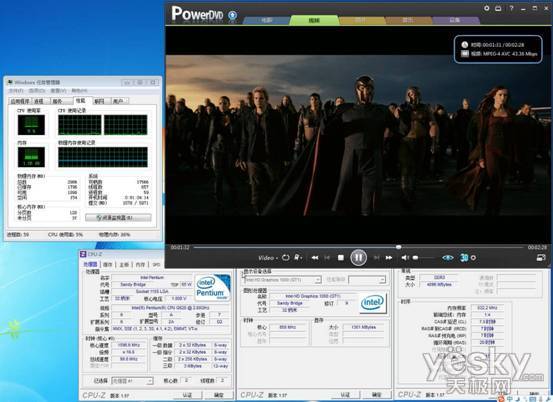Click the CPU usage gauge in Task Manager
Image resolution: width=553 pixels, height=402 pixels.
[31, 124]
